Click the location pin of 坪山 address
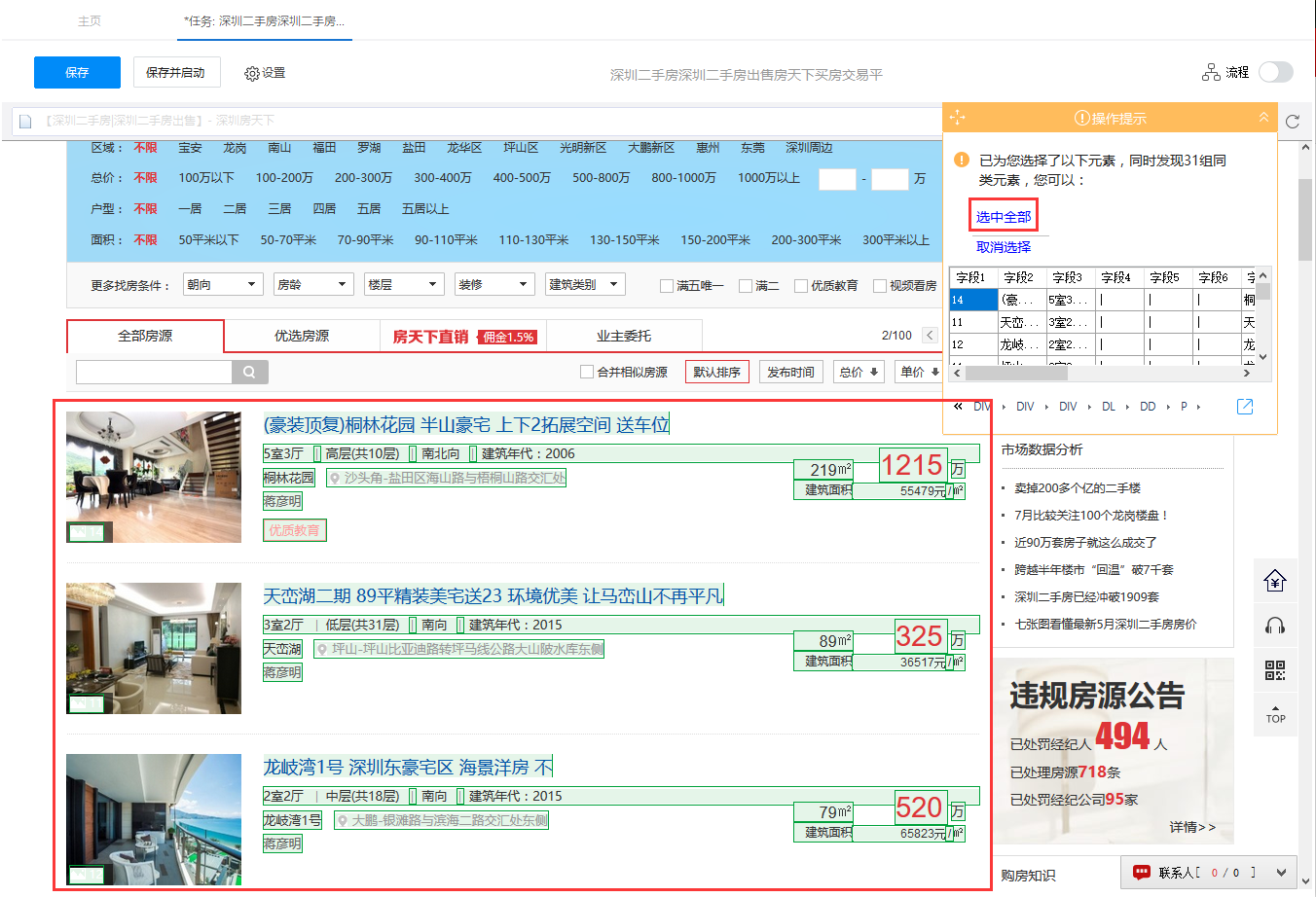The image size is (1316, 897). coord(322,649)
